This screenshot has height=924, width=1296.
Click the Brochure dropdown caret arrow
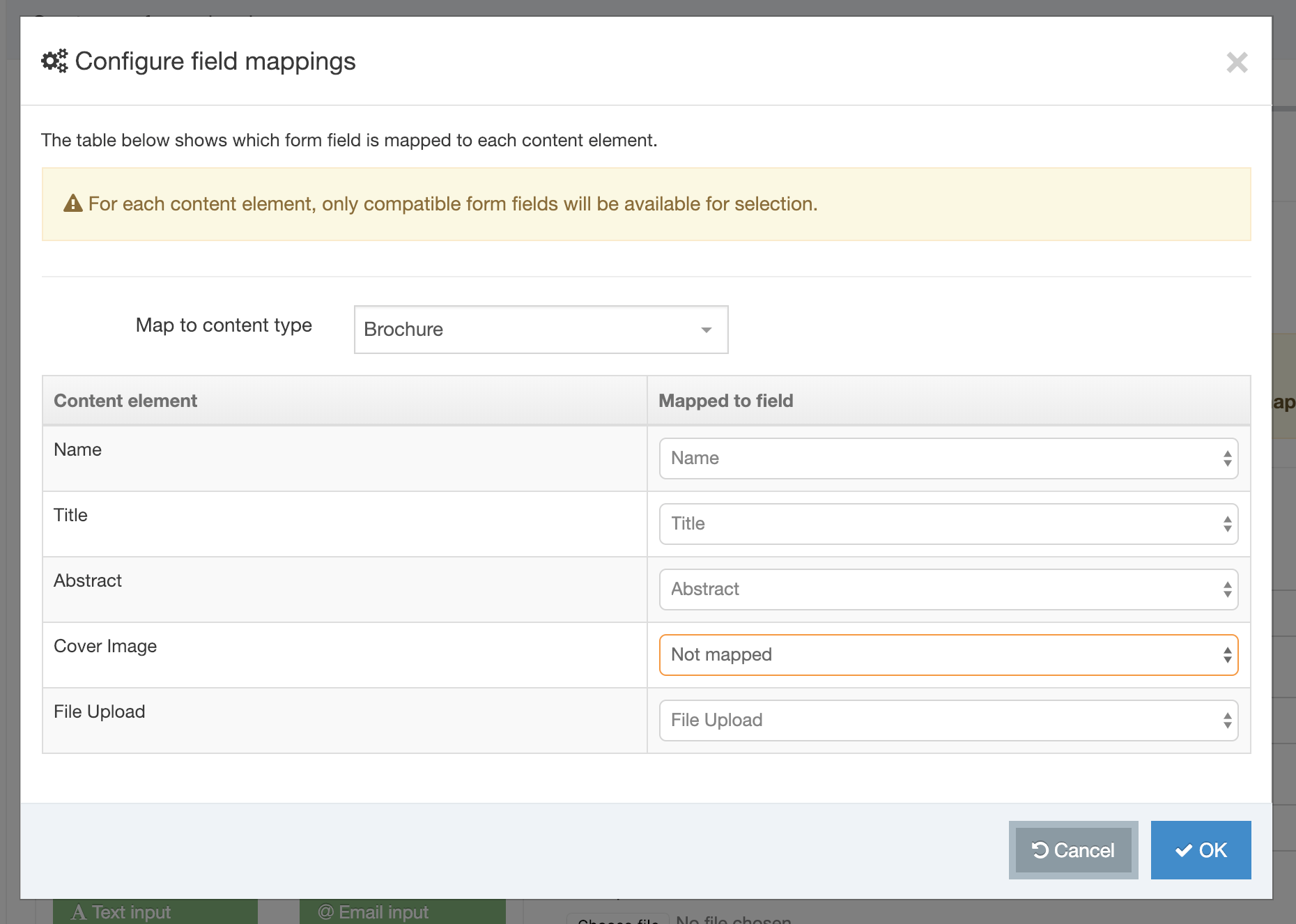[x=706, y=330]
